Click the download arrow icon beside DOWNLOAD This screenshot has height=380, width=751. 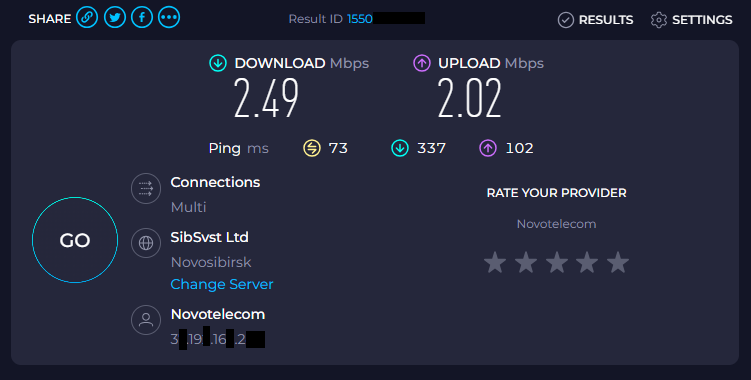(x=218, y=63)
